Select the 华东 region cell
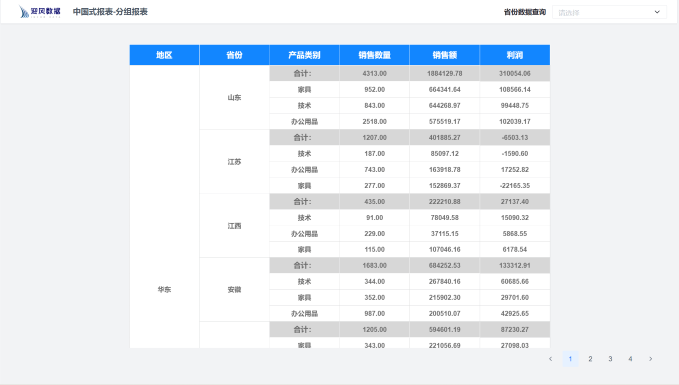Screen dimensions: 679x385 click(165, 289)
